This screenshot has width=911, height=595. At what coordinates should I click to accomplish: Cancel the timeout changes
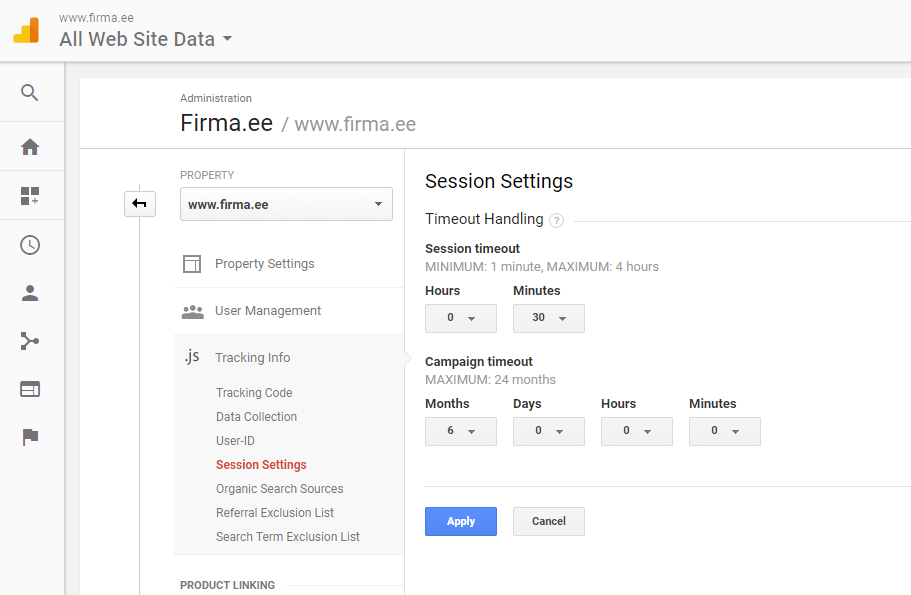(x=548, y=521)
